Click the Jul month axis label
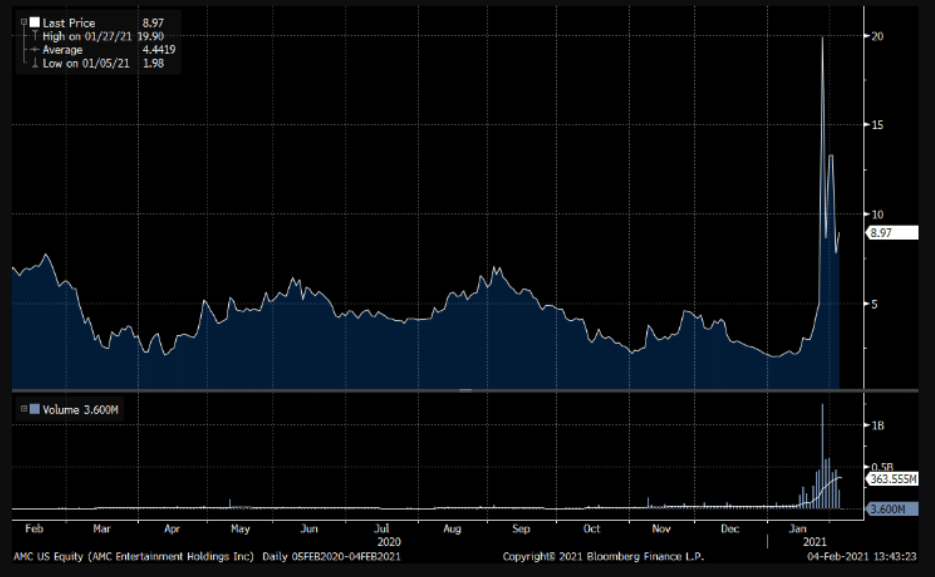The width and height of the screenshot is (935, 577). coord(382,529)
